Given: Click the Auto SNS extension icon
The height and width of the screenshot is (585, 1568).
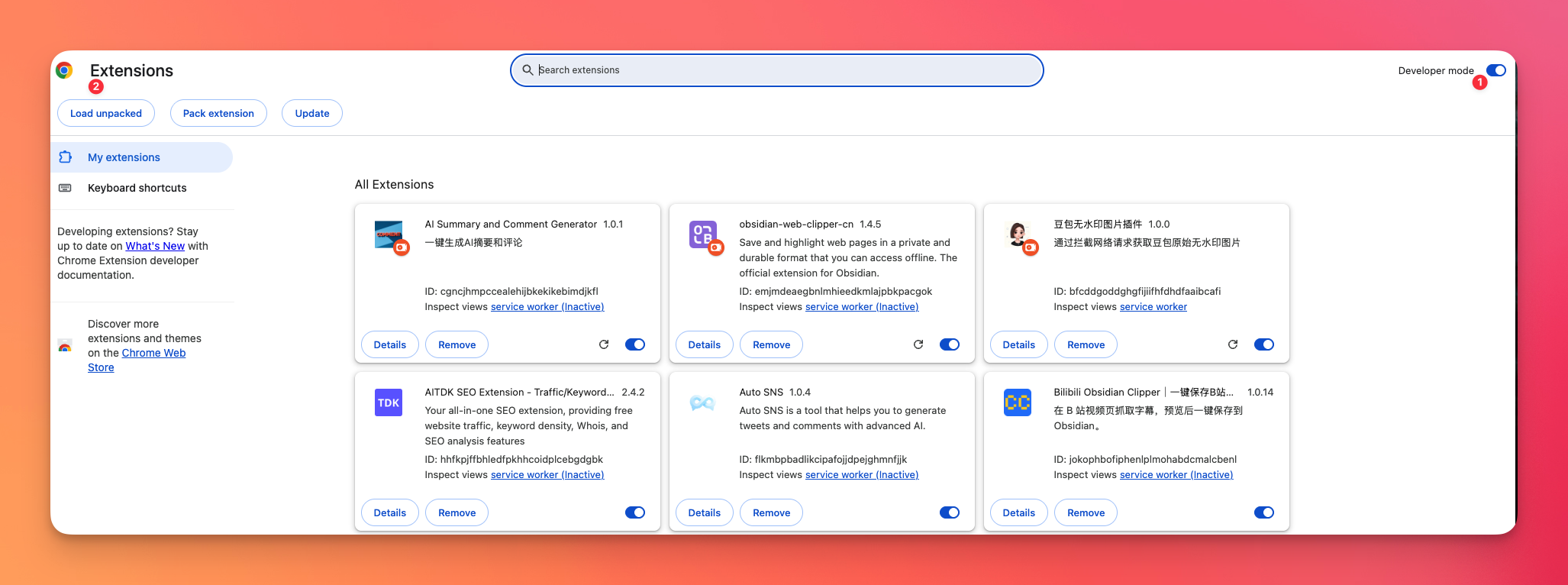Looking at the screenshot, I should tap(703, 402).
